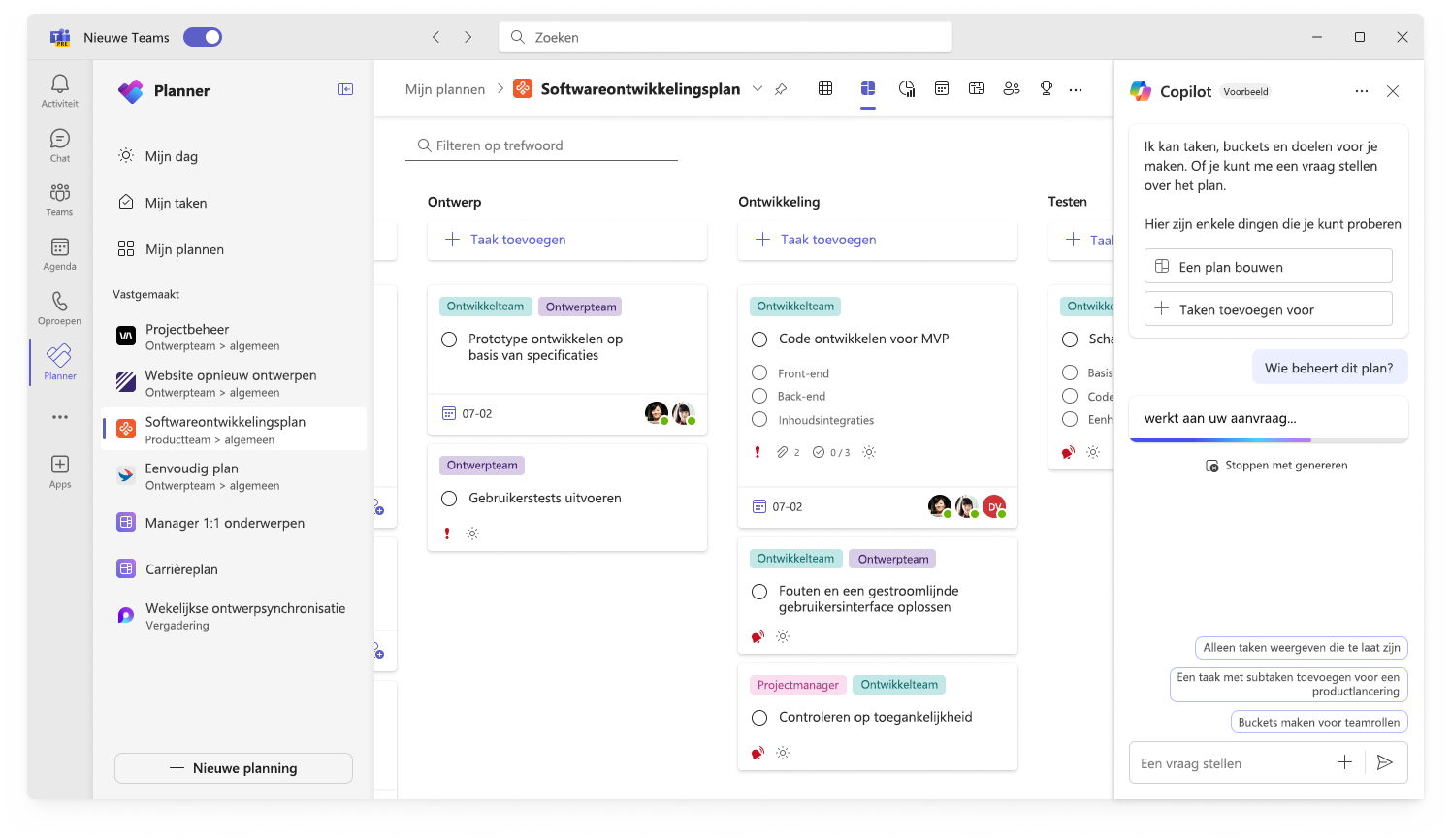Select the Planner app in the sidebar
The height and width of the screenshot is (840, 1451).
click(x=60, y=363)
